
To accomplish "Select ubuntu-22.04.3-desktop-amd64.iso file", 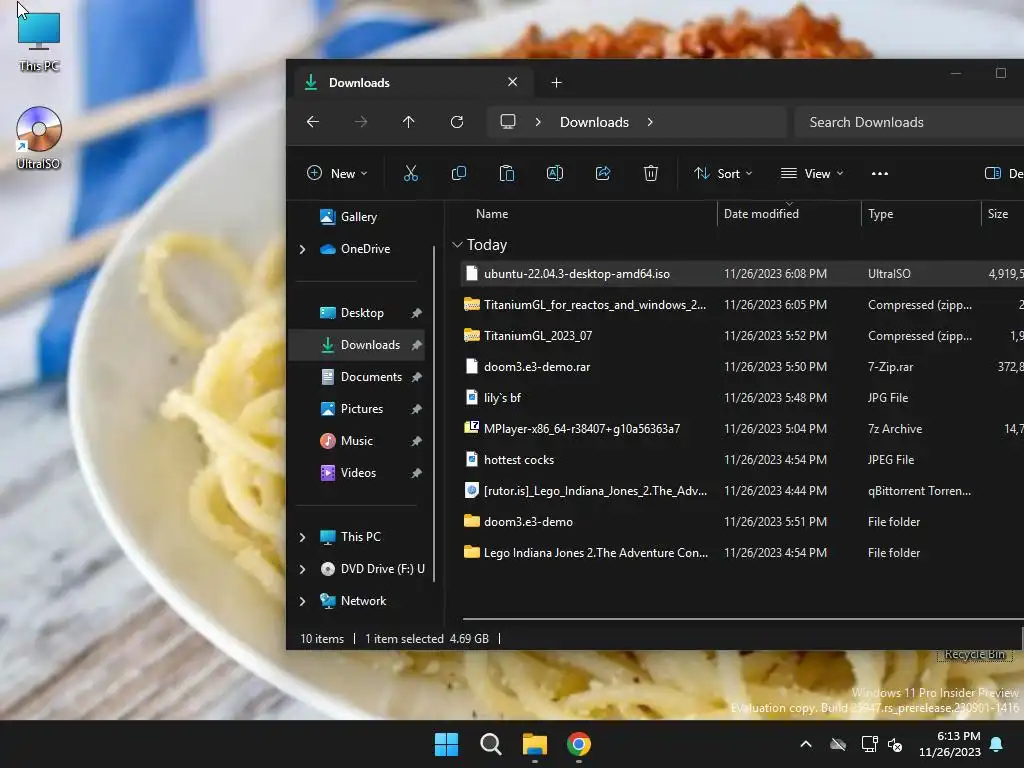I will pyautogui.click(x=742, y=274).
